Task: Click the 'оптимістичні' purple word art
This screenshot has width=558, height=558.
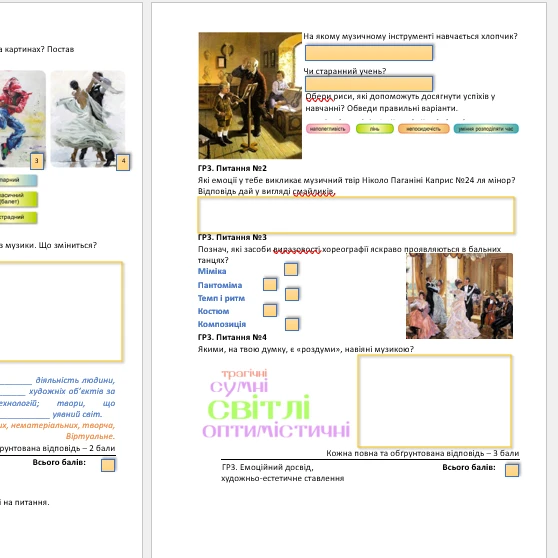Action: pyautogui.click(x=276, y=430)
